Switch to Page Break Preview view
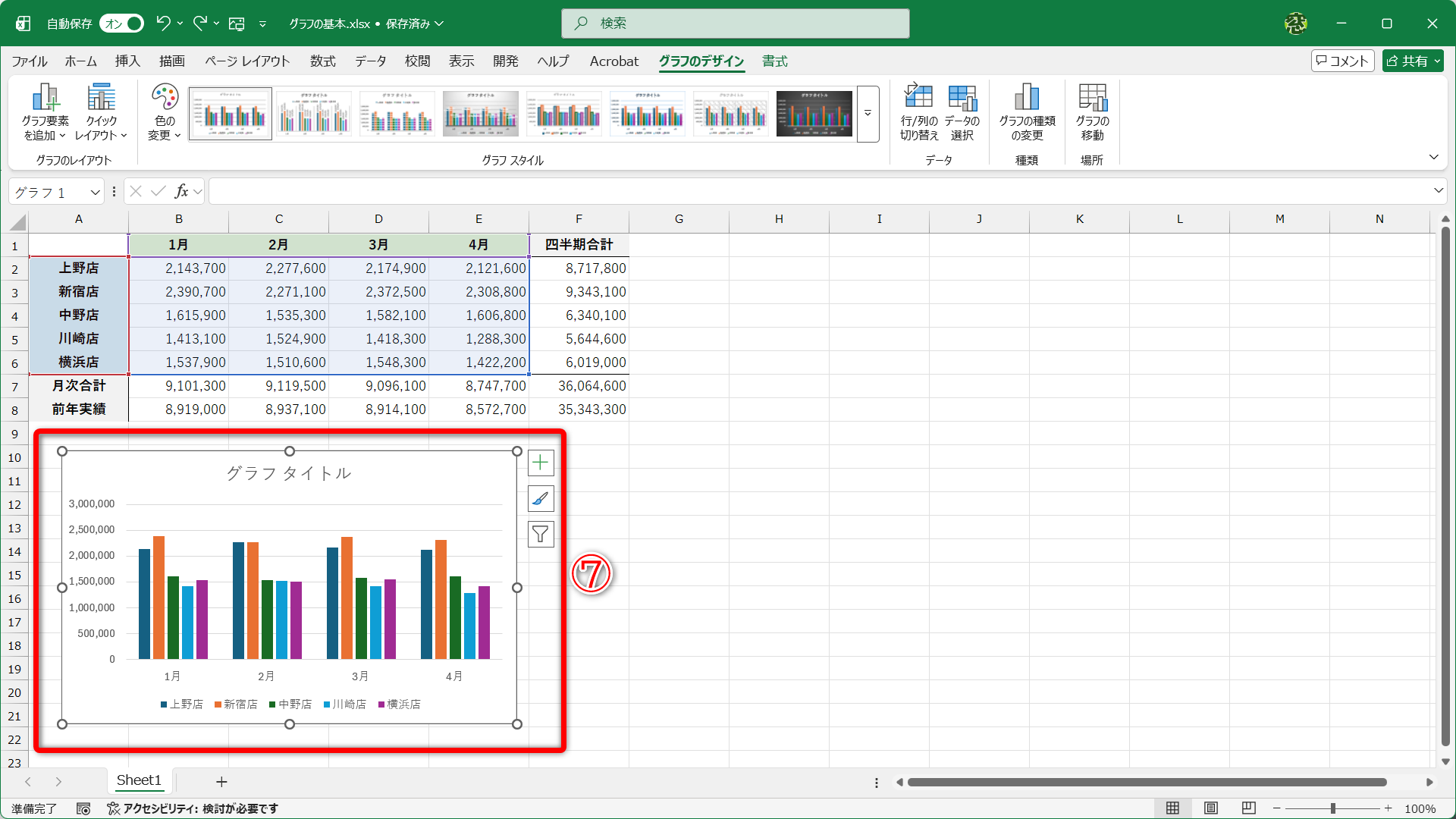Viewport: 1456px width, 819px height. click(x=1249, y=808)
